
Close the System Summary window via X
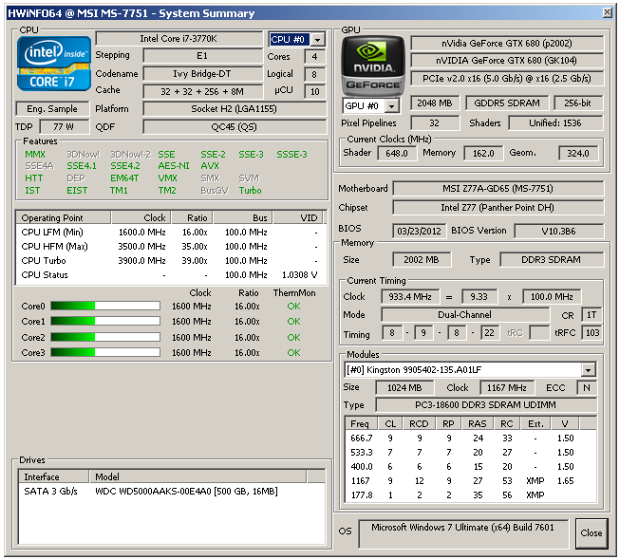coord(607,13)
